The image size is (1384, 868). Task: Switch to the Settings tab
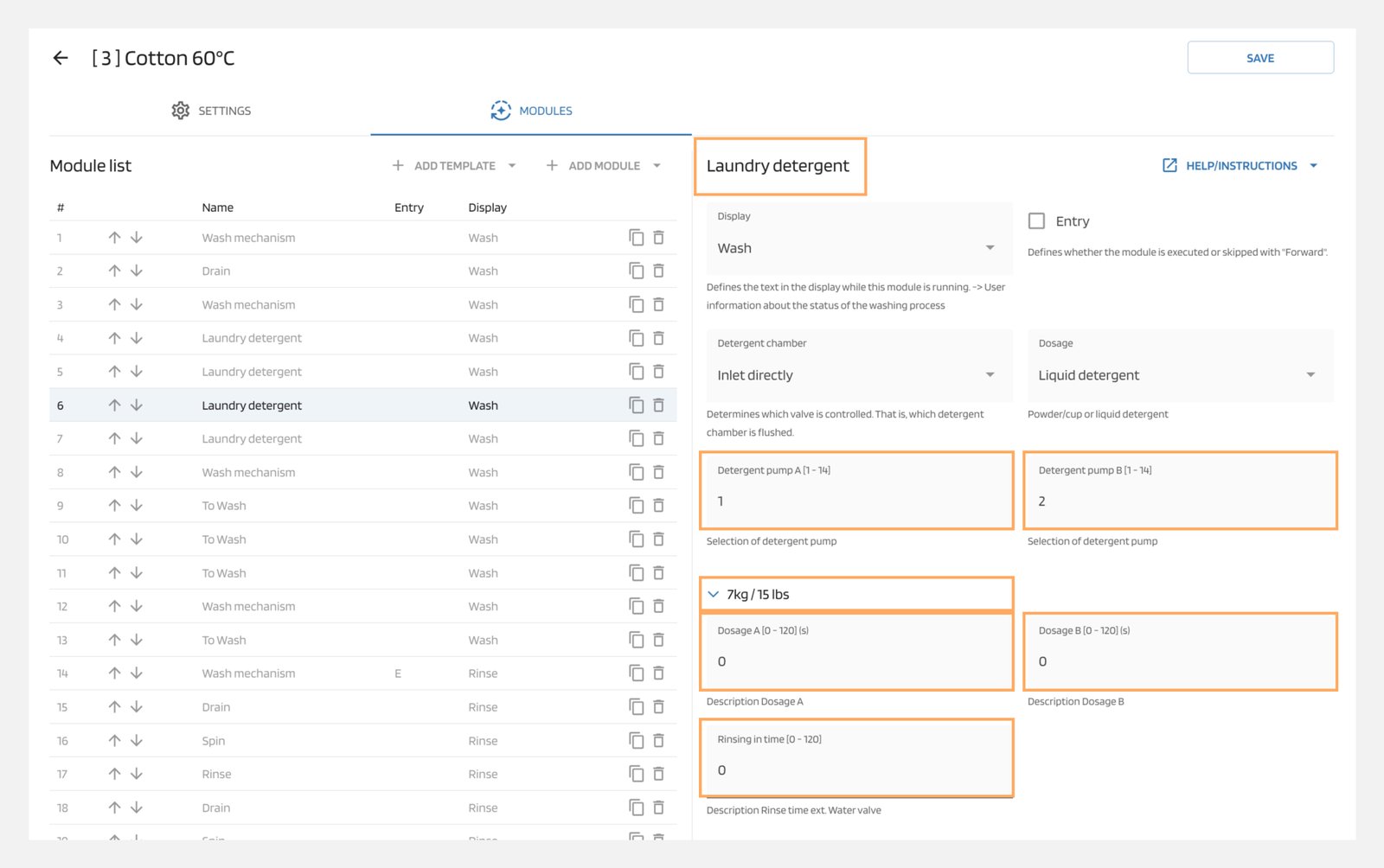[x=211, y=111]
